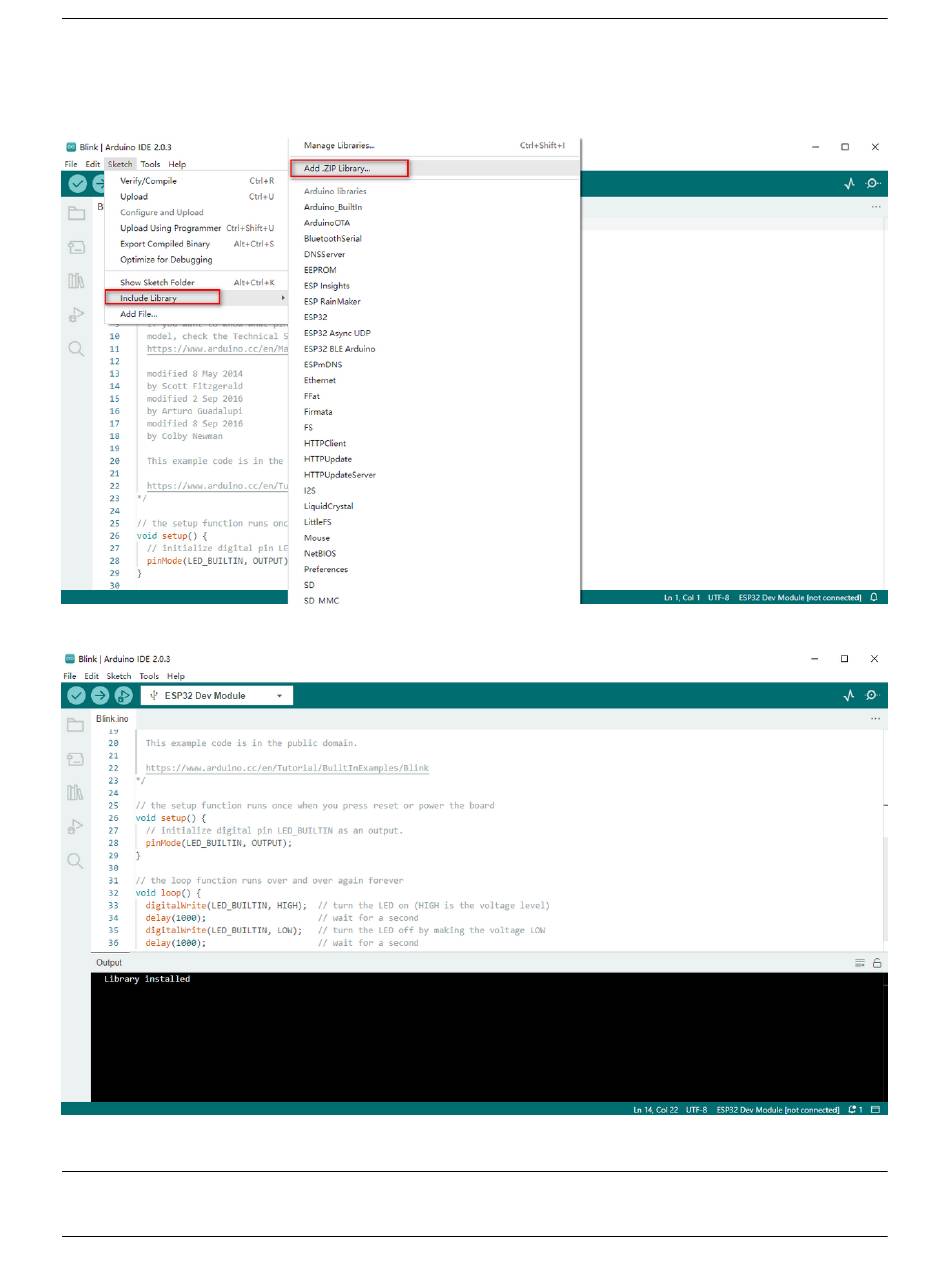Select Add File... in Sketch menu

(196, 314)
